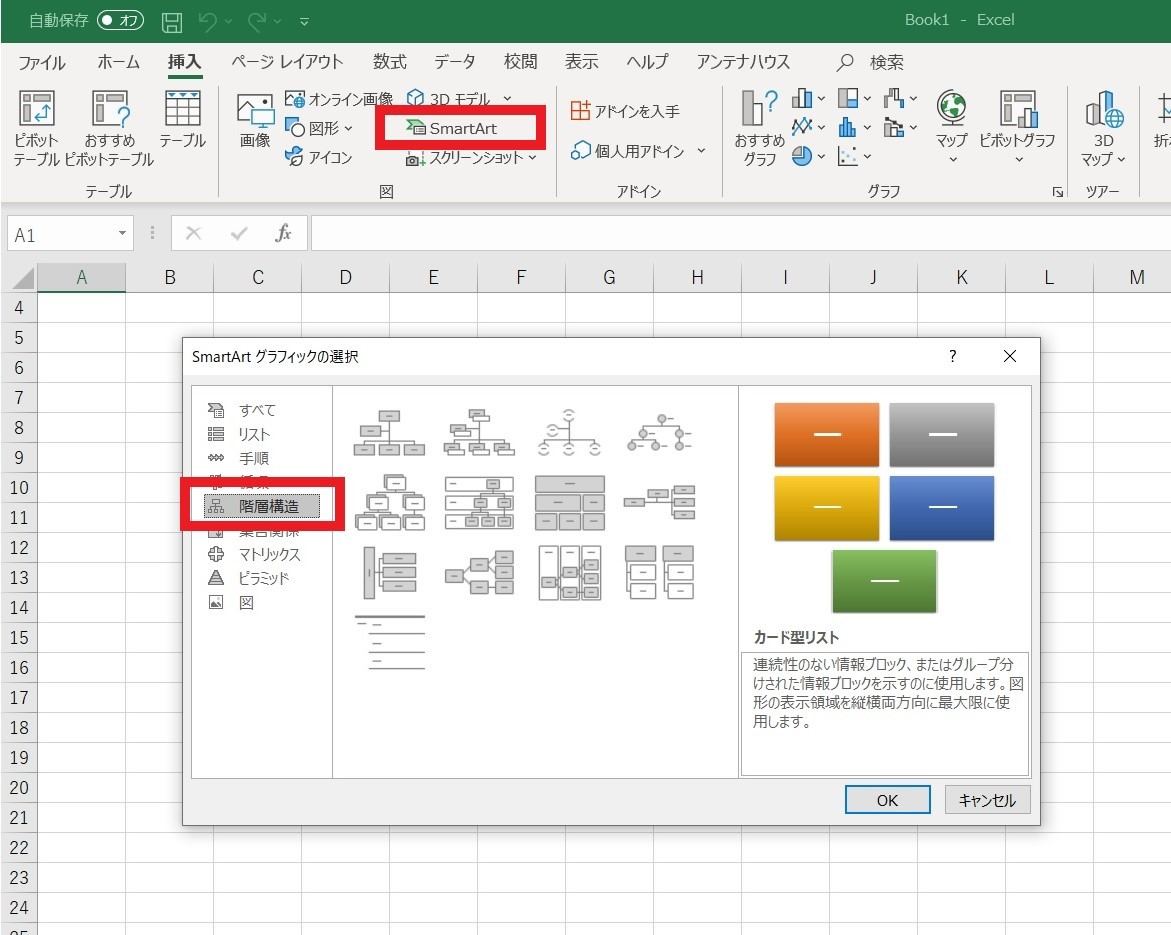Click the テーブル icon
The height and width of the screenshot is (935, 1171).
[182, 119]
